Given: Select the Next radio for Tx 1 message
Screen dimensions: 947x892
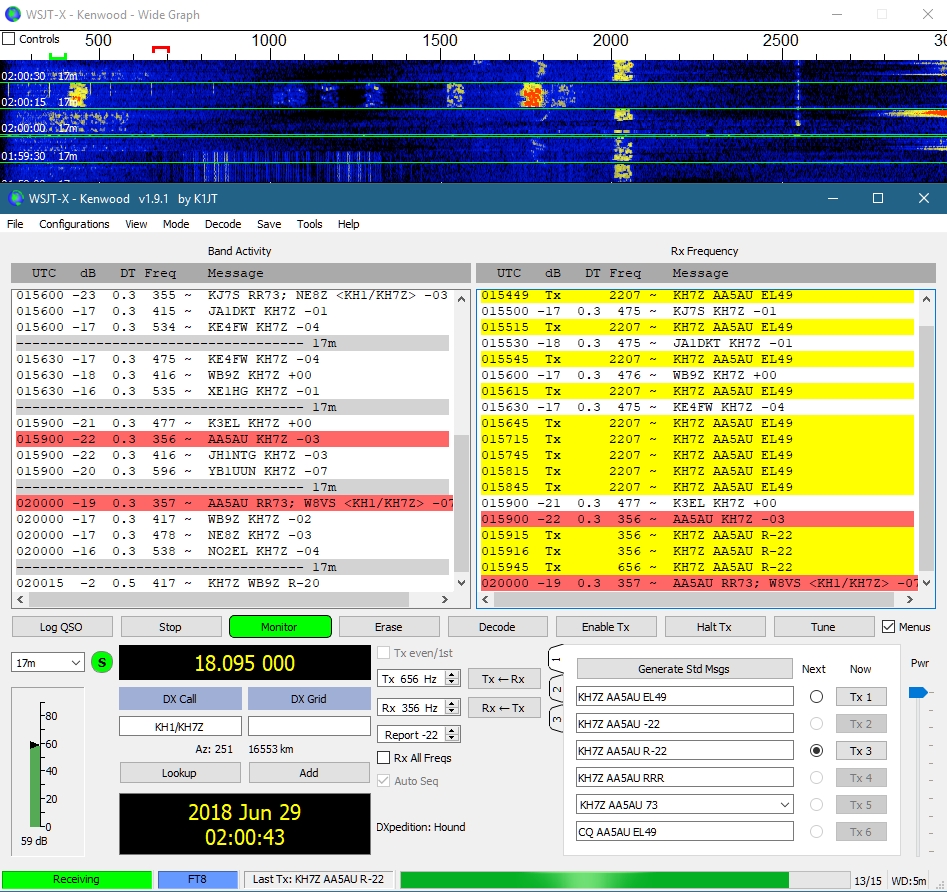Looking at the screenshot, I should (817, 697).
